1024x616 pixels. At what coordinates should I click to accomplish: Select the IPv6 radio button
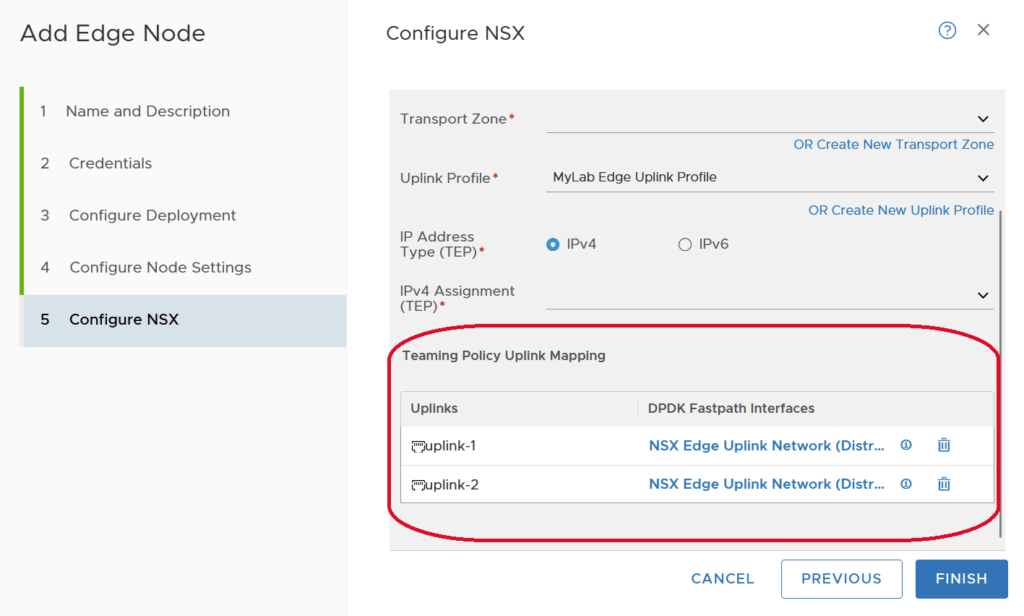pos(685,244)
